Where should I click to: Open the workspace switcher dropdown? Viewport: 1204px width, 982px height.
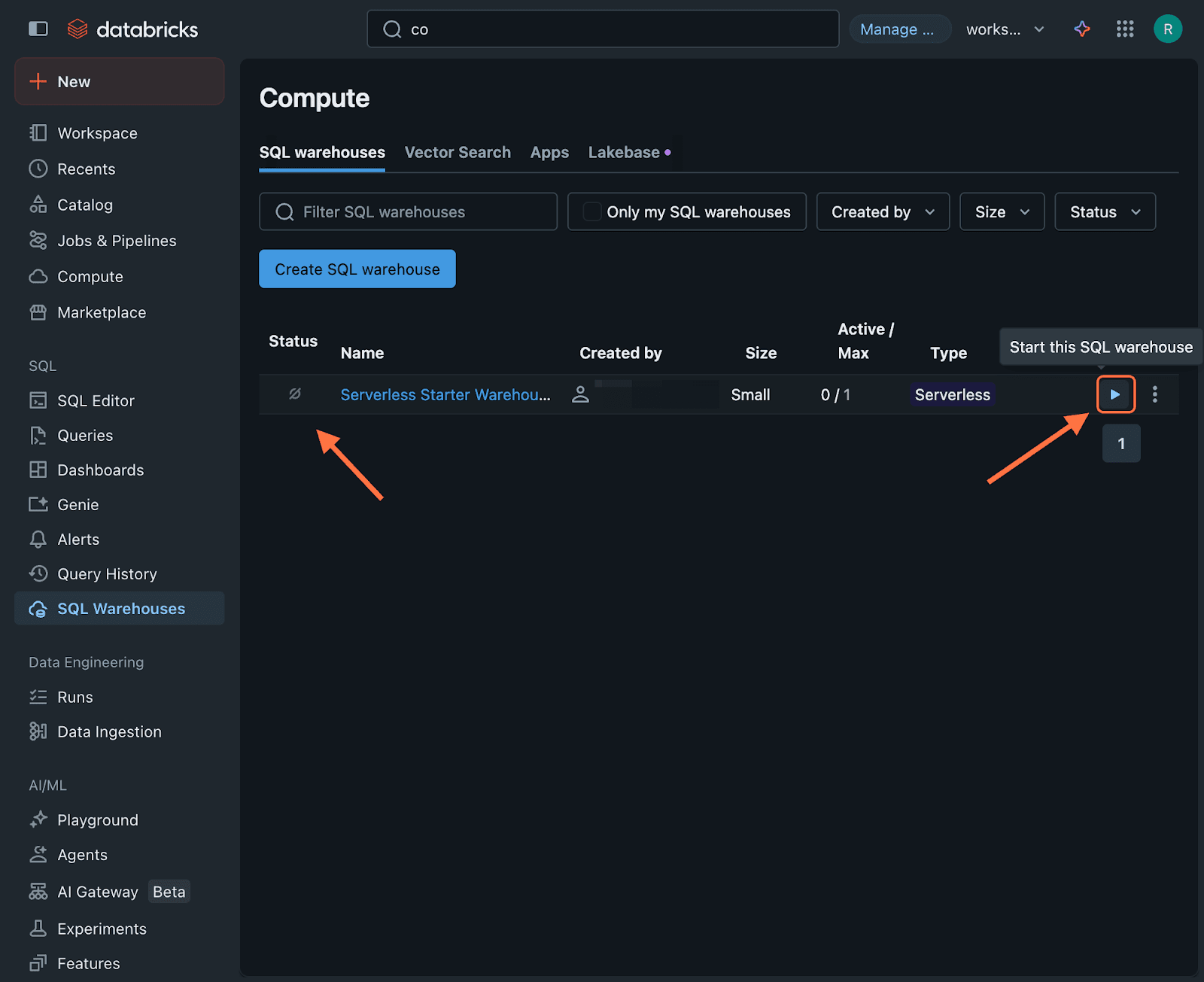1005,29
